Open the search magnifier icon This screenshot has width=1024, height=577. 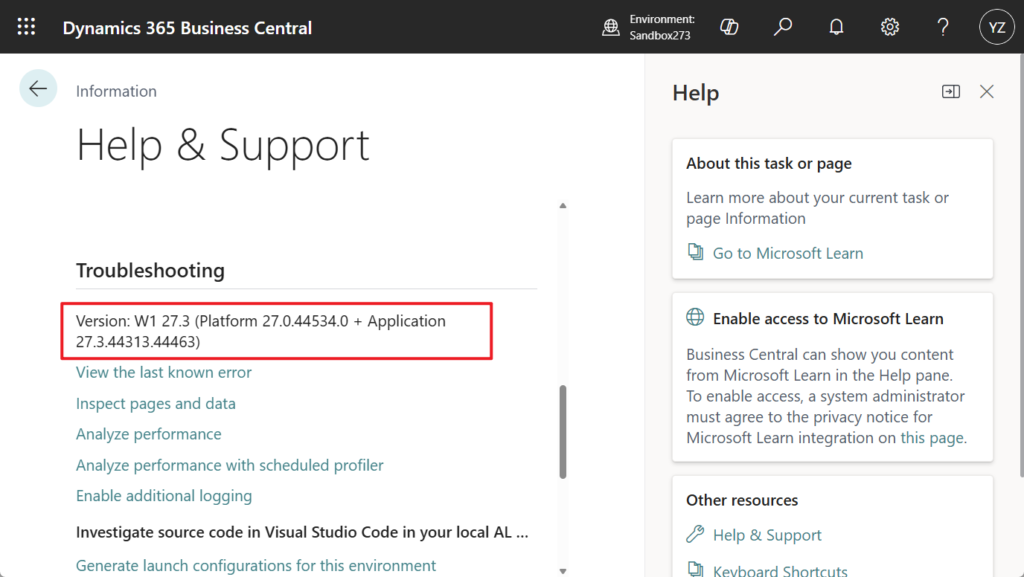783,27
